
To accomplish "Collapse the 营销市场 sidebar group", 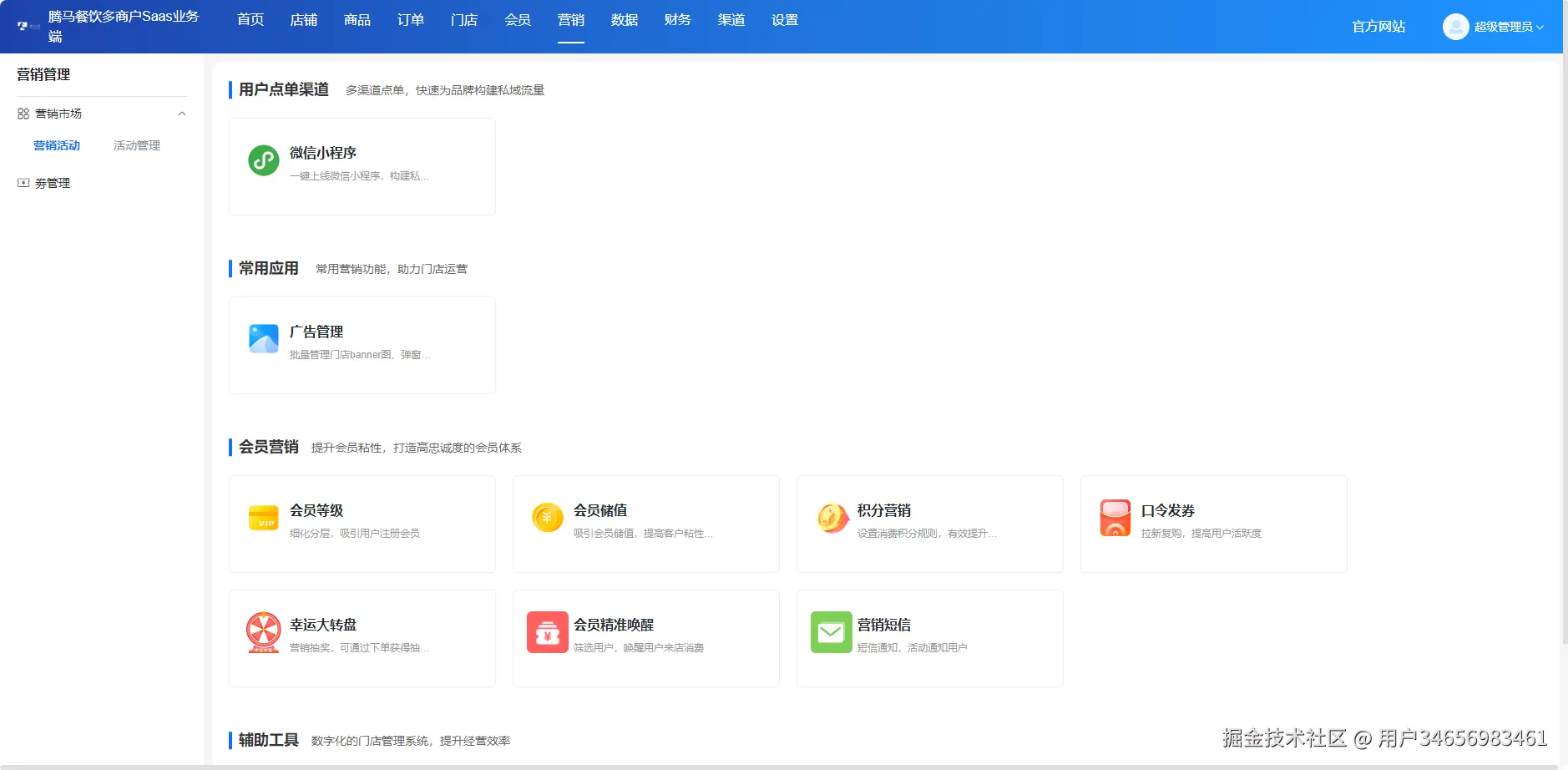I will coord(182,114).
